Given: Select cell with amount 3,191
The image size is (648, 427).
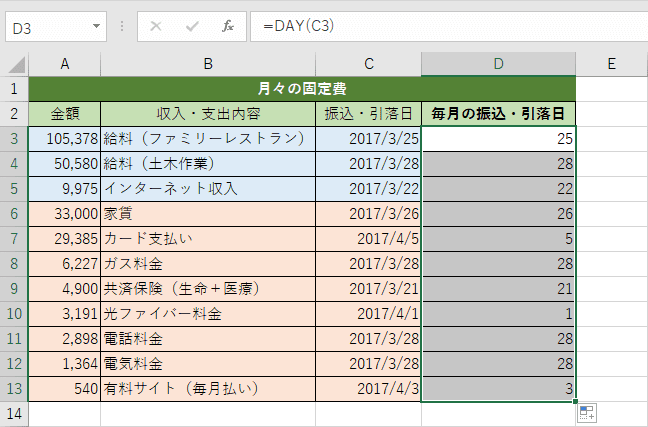Looking at the screenshot, I should [64, 314].
